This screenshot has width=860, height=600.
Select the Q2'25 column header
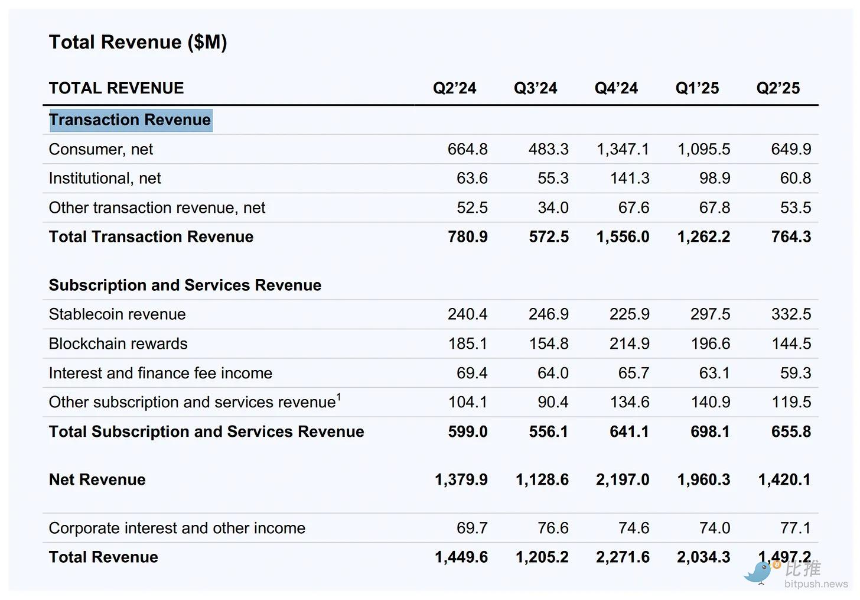click(x=778, y=88)
